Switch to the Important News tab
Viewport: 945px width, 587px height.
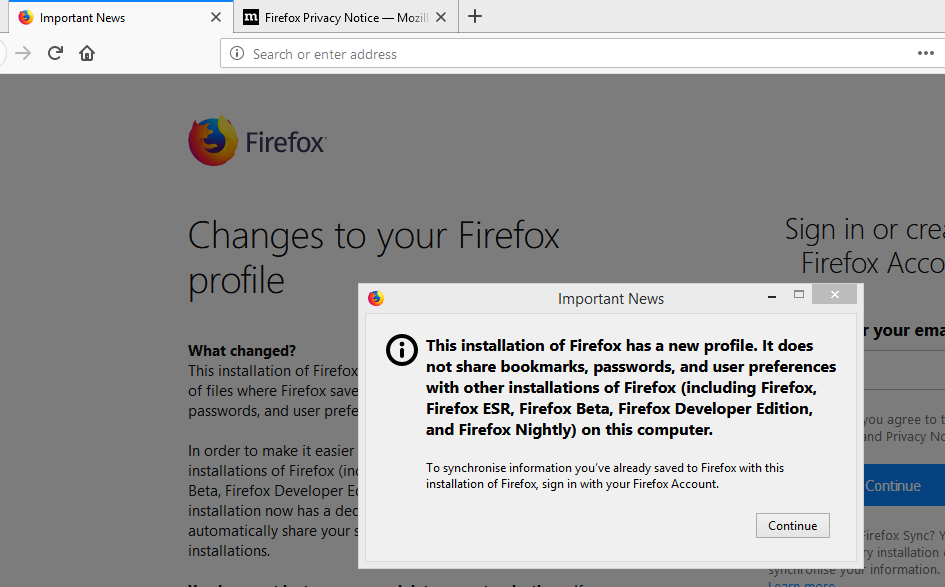[119, 17]
